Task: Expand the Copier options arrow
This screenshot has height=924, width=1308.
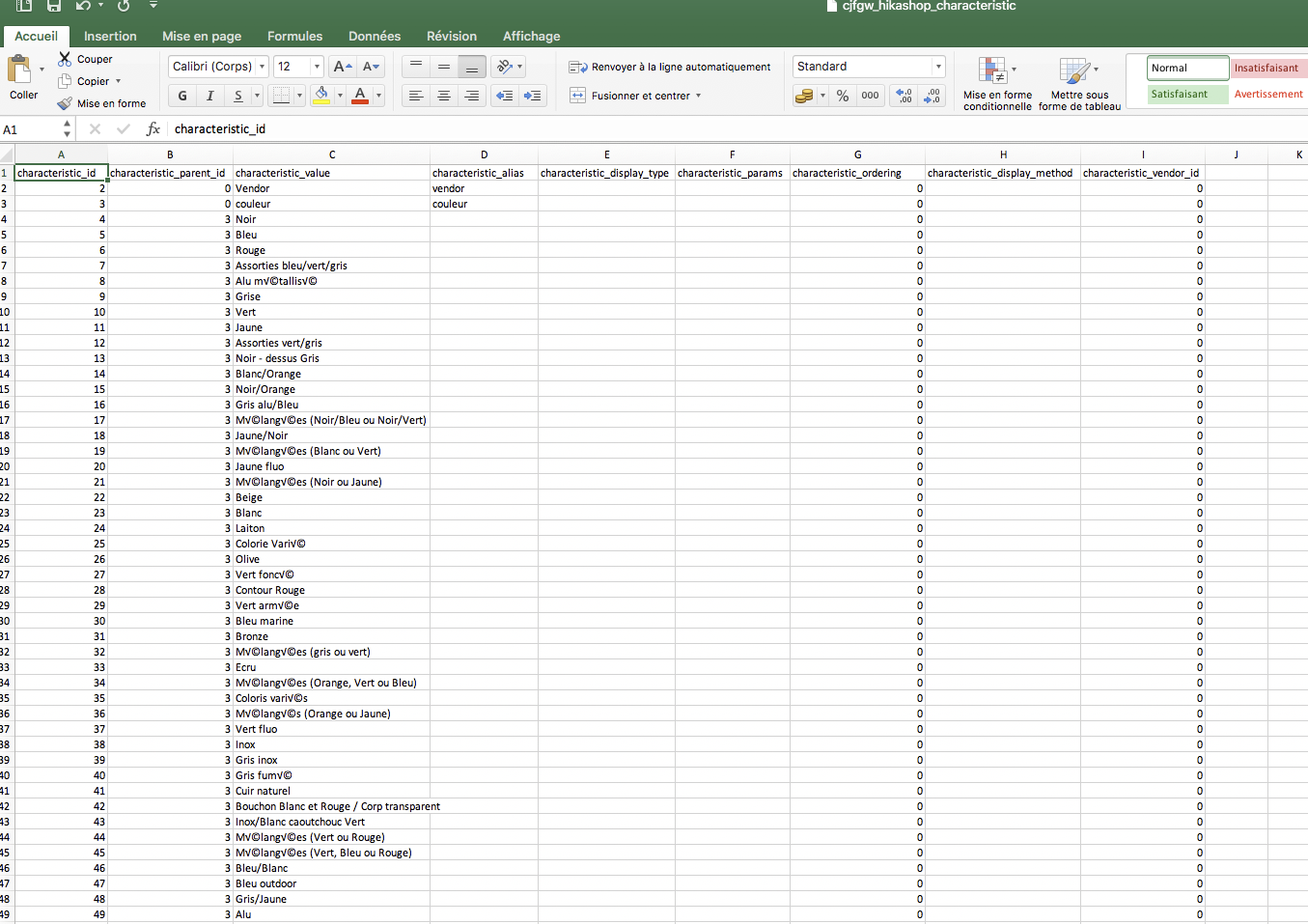Action: (x=118, y=81)
